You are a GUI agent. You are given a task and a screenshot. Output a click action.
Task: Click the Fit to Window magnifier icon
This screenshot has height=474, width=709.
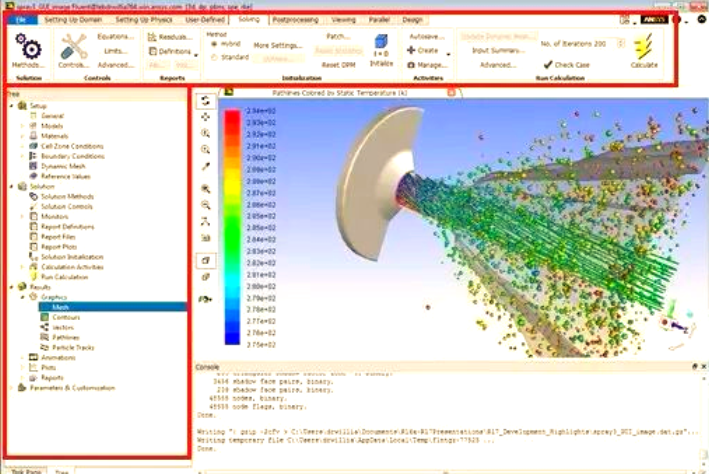click(x=206, y=189)
